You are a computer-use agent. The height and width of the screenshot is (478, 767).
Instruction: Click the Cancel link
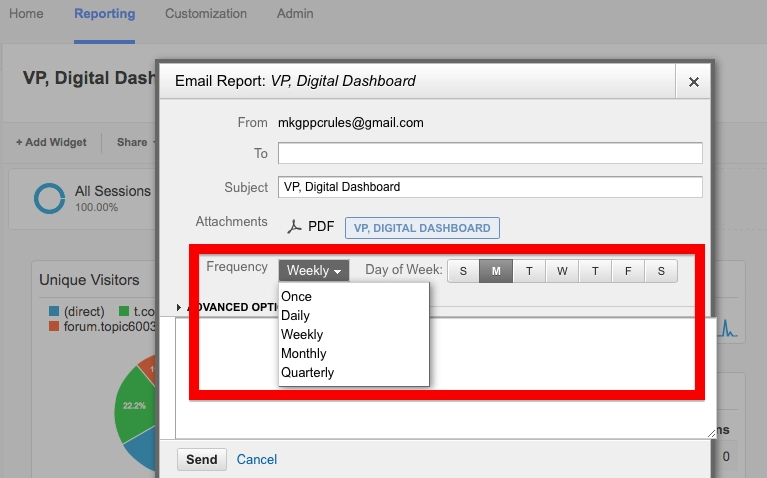pos(257,459)
